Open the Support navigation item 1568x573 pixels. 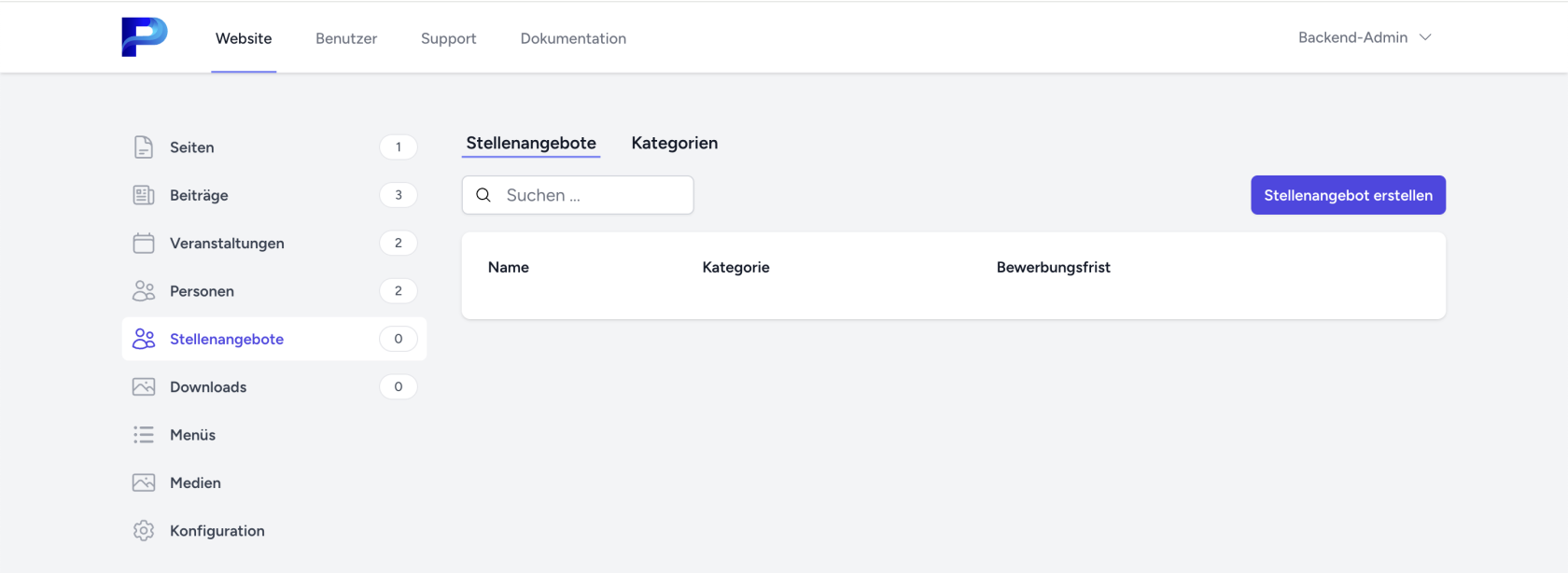click(448, 38)
